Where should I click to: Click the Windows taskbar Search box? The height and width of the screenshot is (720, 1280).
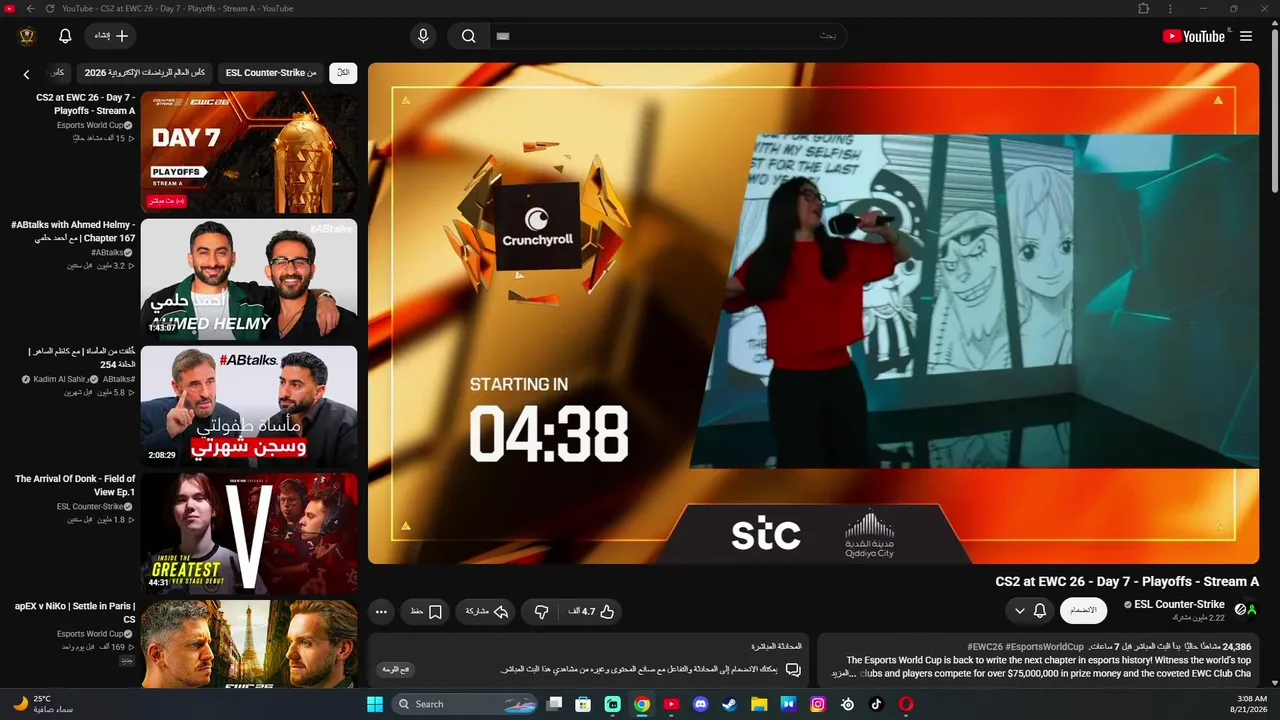point(463,704)
